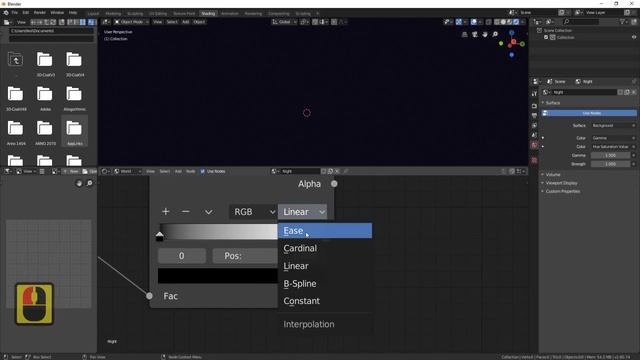Screen dimensions: 640x360
Task: Toggle camera view gizmo icon
Action: click(x=475, y=35)
